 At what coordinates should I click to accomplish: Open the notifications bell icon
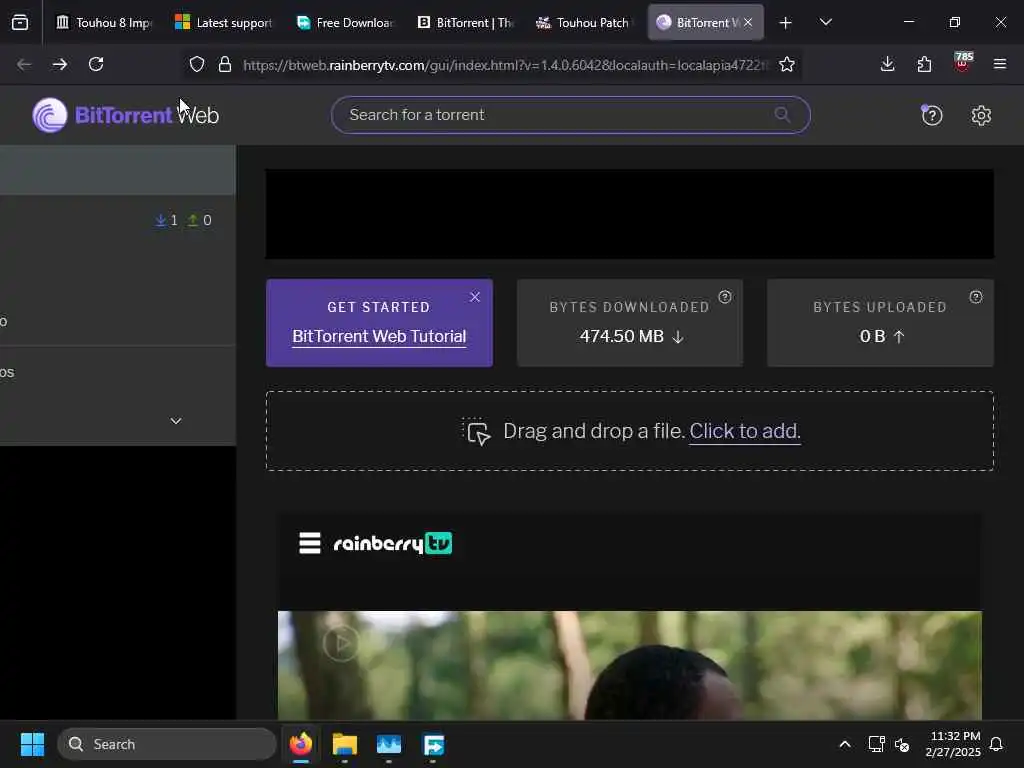[997, 744]
